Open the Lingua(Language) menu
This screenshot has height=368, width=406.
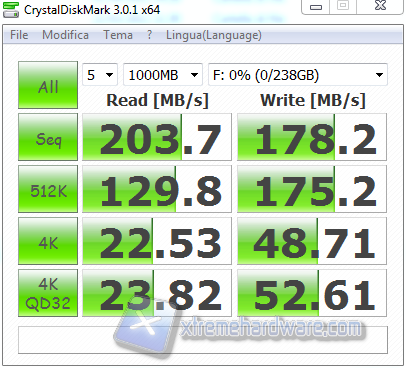point(214,35)
